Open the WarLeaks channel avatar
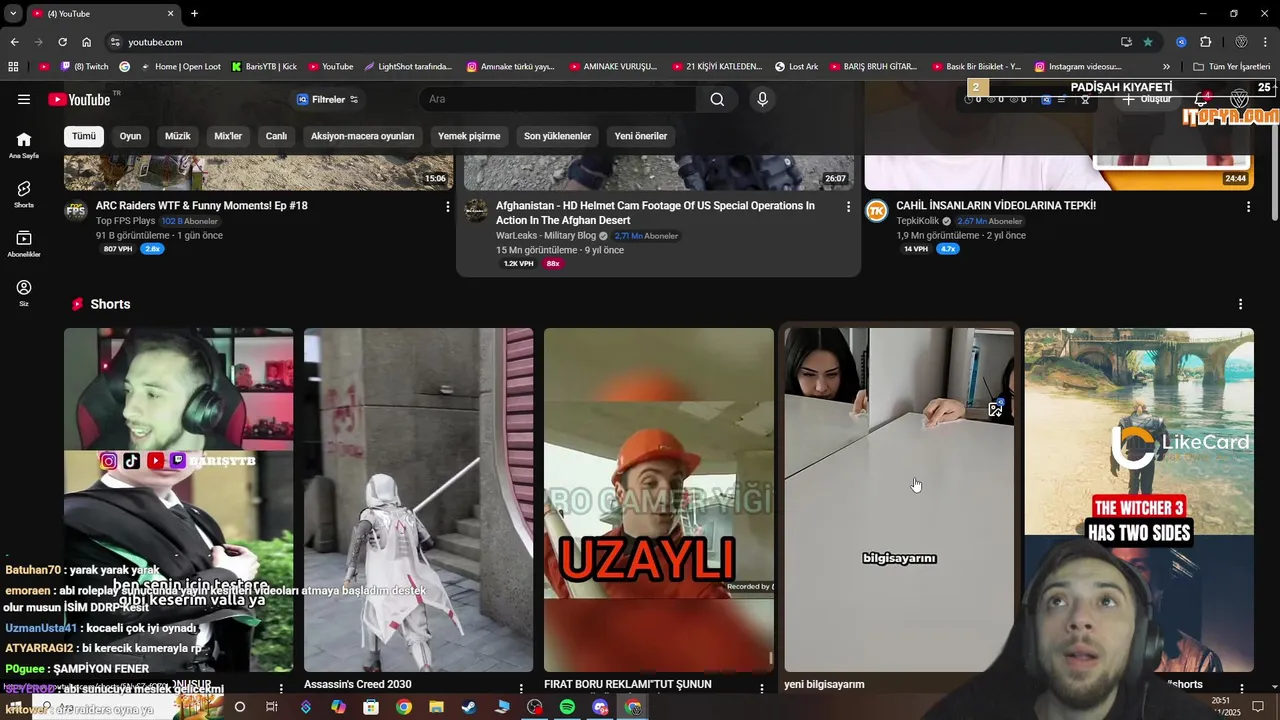Screen dimensions: 1280x720 click(476, 210)
